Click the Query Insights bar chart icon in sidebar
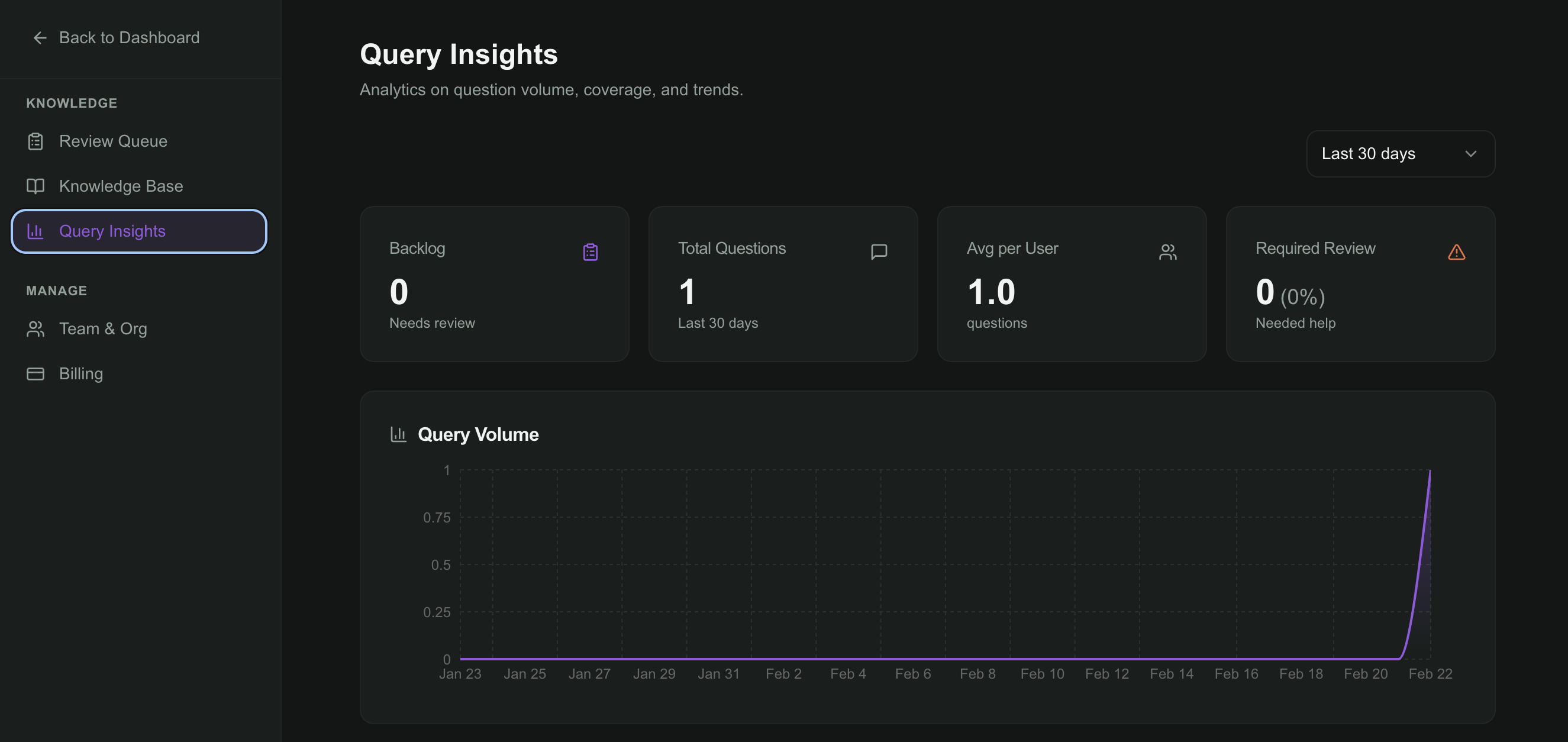Viewport: 1568px width, 742px height. (x=36, y=231)
